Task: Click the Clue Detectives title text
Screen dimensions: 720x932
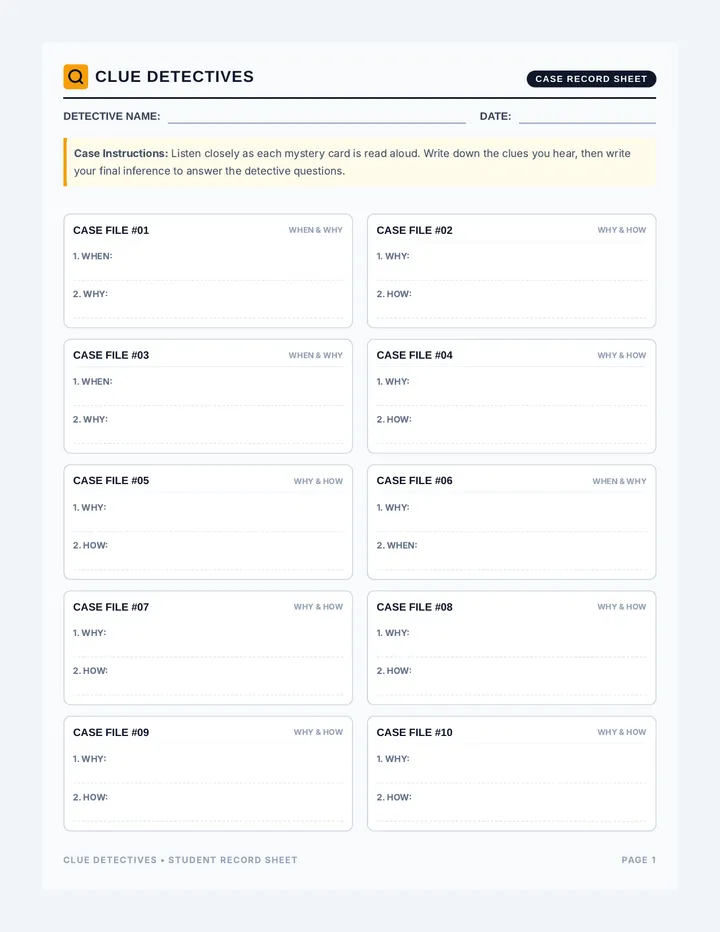Action: [174, 77]
